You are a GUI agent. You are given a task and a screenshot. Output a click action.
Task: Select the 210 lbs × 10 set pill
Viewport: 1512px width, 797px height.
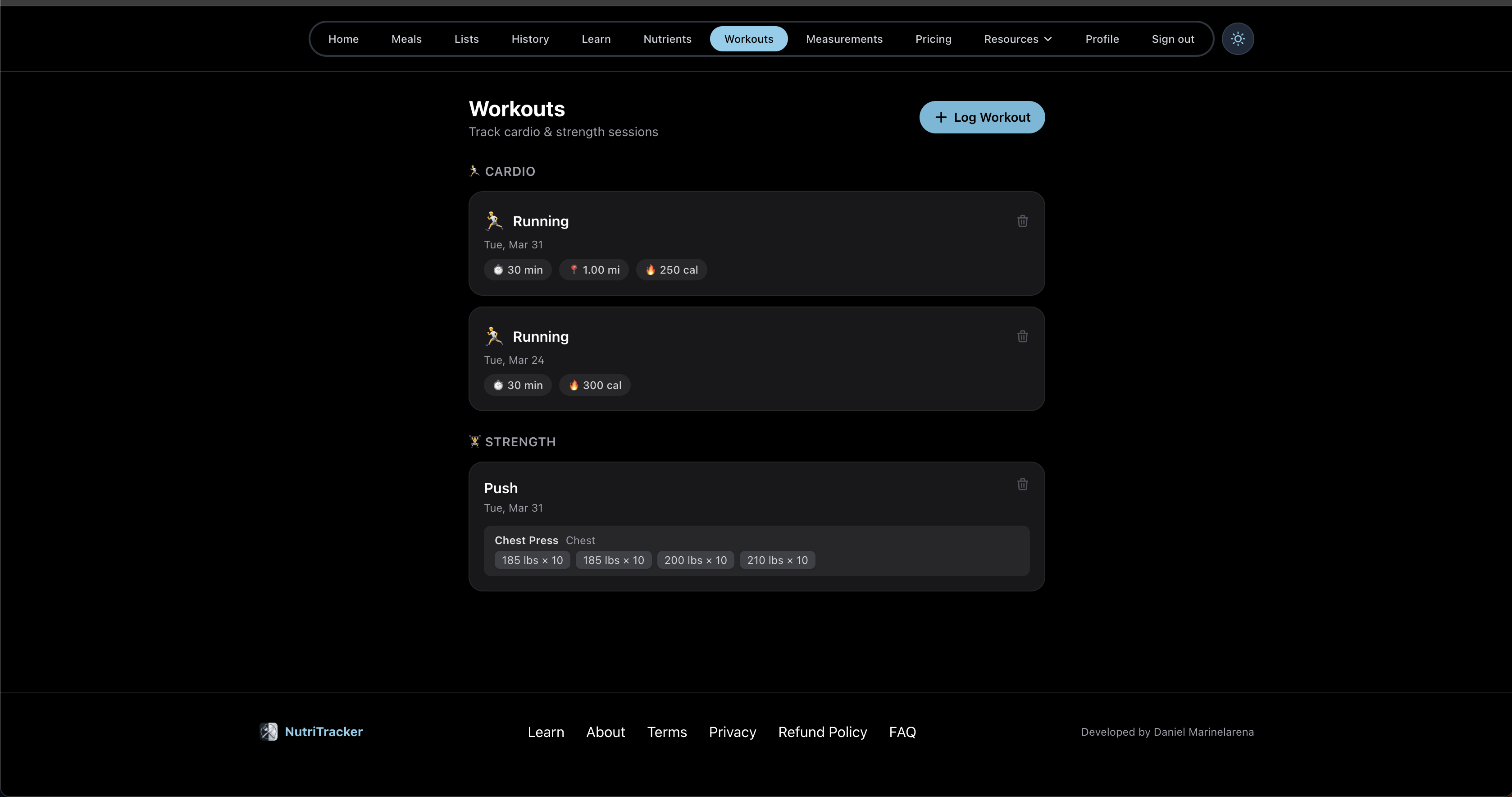[777, 560]
